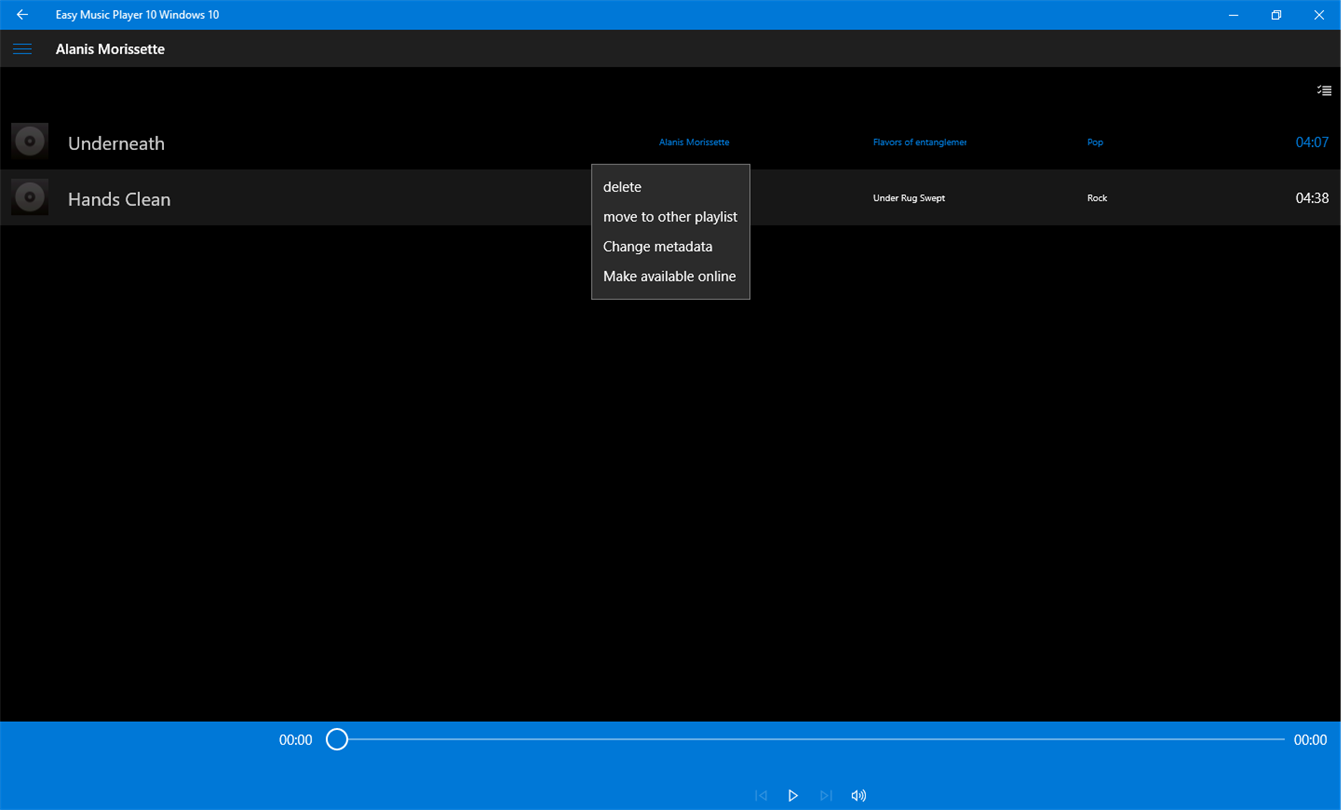Click the elapsed time 00:00 label
Image resolution: width=1341 pixels, height=810 pixels.
tap(296, 740)
